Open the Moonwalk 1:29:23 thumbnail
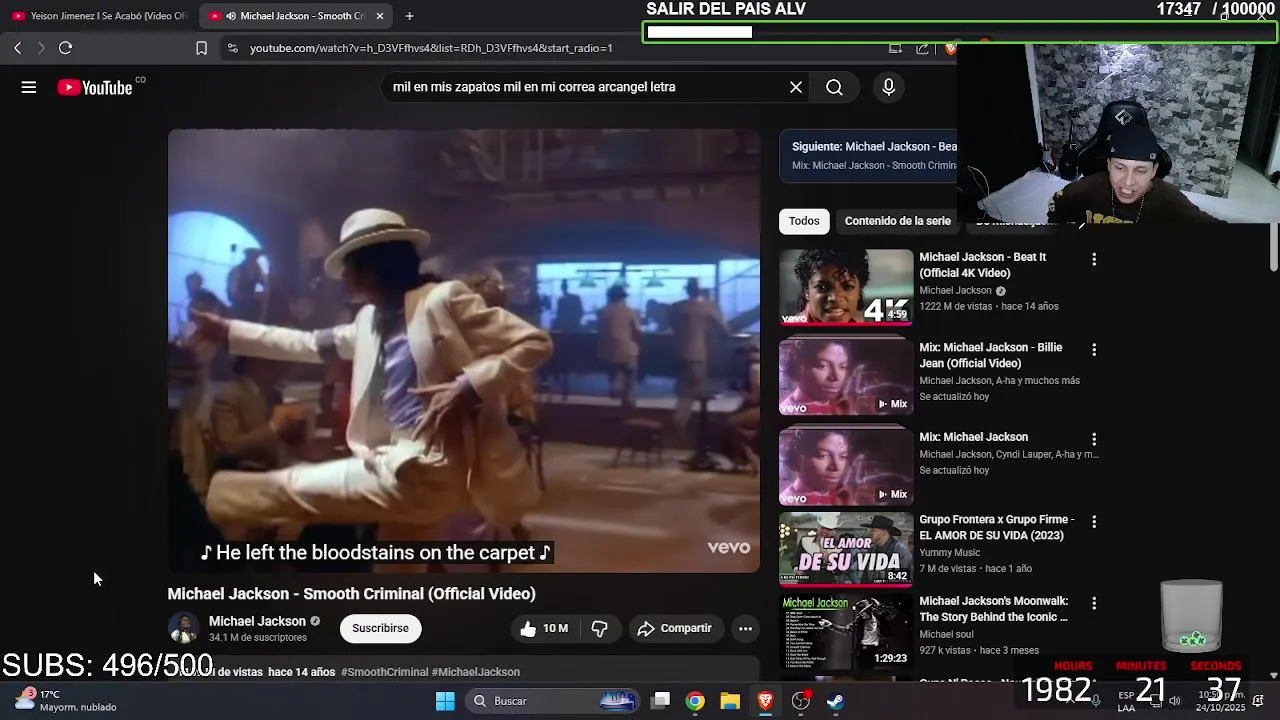Viewport: 1280px width, 720px height. coord(846,631)
